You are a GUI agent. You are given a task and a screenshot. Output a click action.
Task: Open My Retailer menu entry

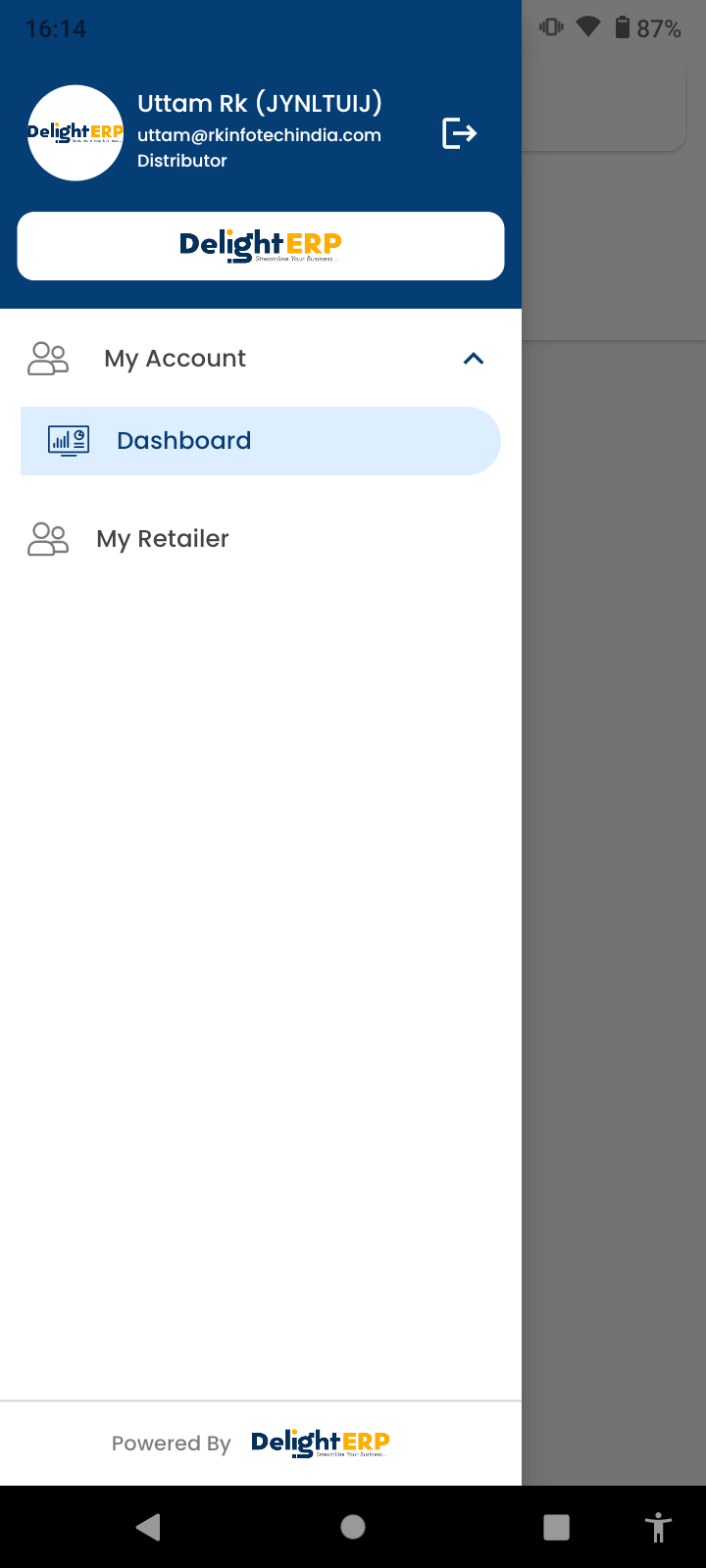pos(261,539)
